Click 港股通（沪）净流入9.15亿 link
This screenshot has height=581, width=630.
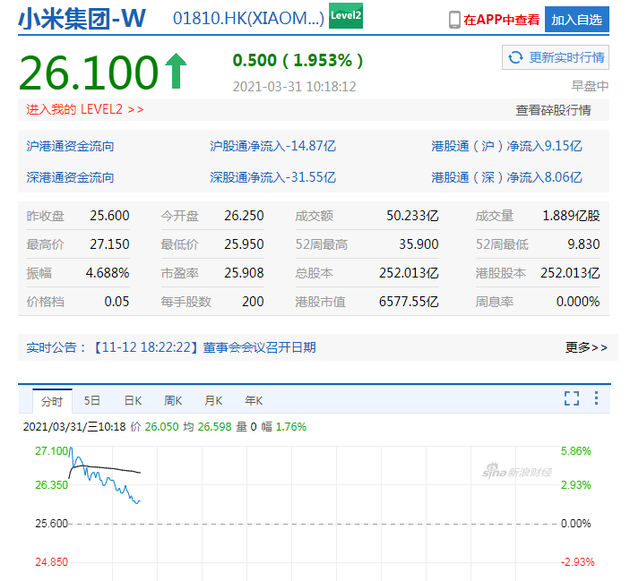[x=507, y=146]
